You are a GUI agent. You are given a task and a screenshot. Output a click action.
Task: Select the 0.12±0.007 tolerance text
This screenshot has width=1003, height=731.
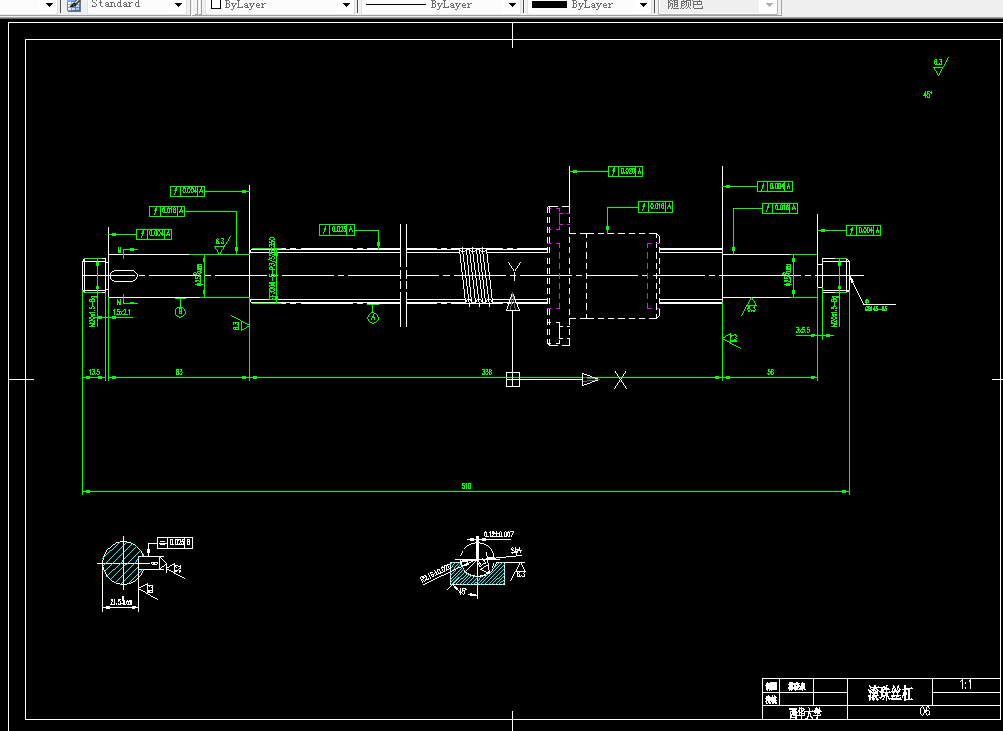(x=499, y=534)
